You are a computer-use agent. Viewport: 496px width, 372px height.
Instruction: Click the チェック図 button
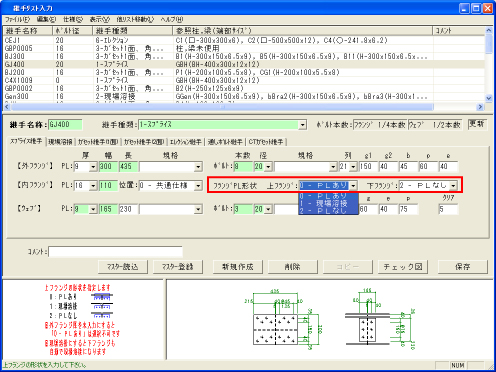[x=403, y=267]
